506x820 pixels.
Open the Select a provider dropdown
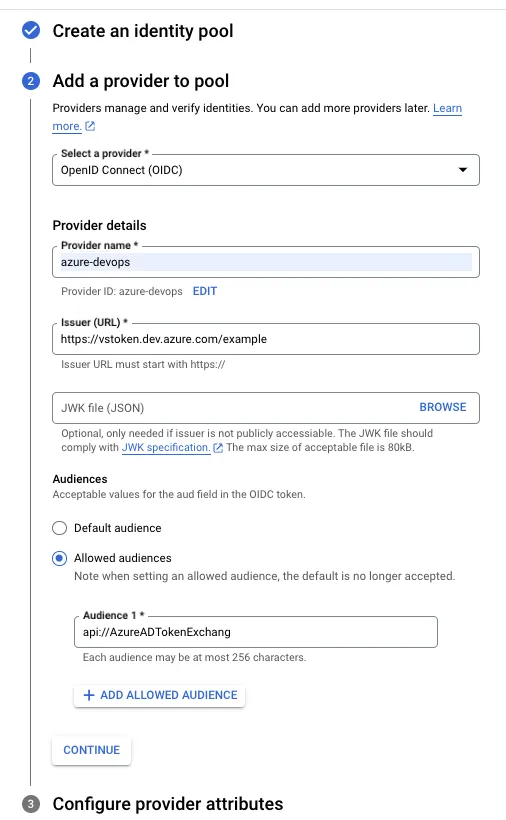(x=266, y=170)
